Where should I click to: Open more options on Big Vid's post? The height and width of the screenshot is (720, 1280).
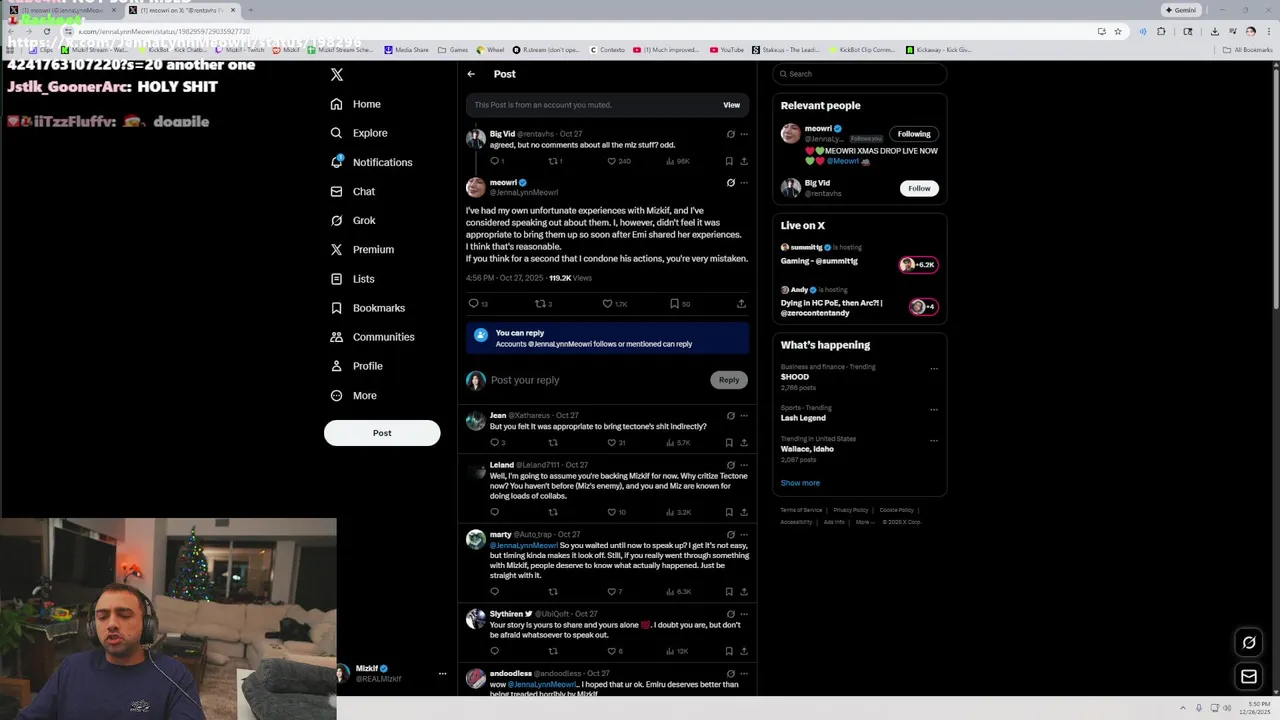point(743,134)
